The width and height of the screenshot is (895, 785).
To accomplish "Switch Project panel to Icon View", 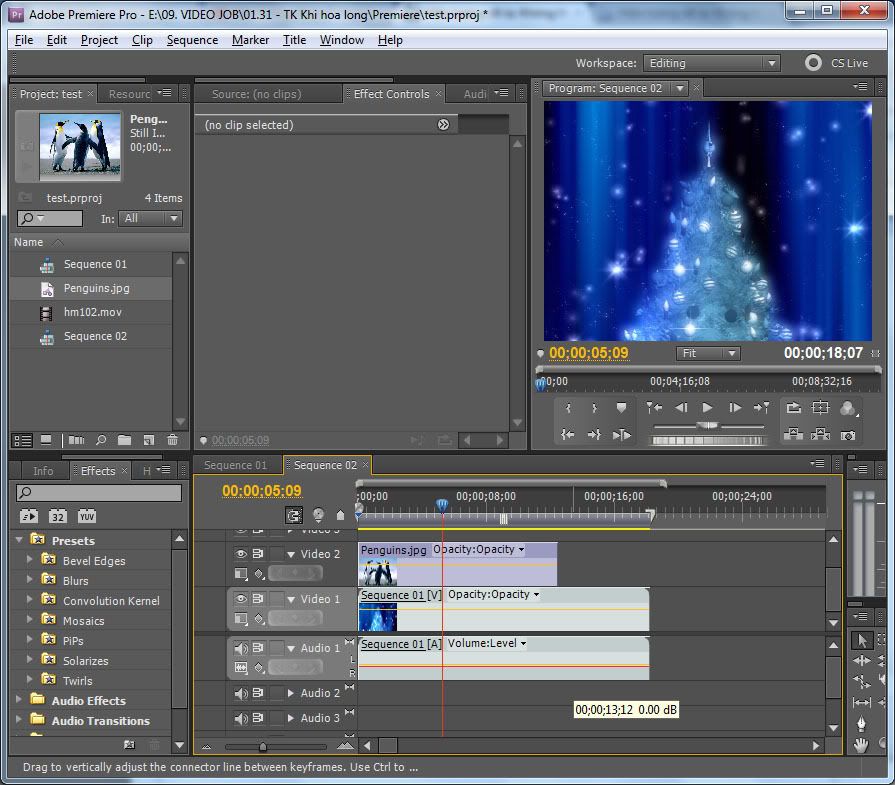I will [46, 440].
